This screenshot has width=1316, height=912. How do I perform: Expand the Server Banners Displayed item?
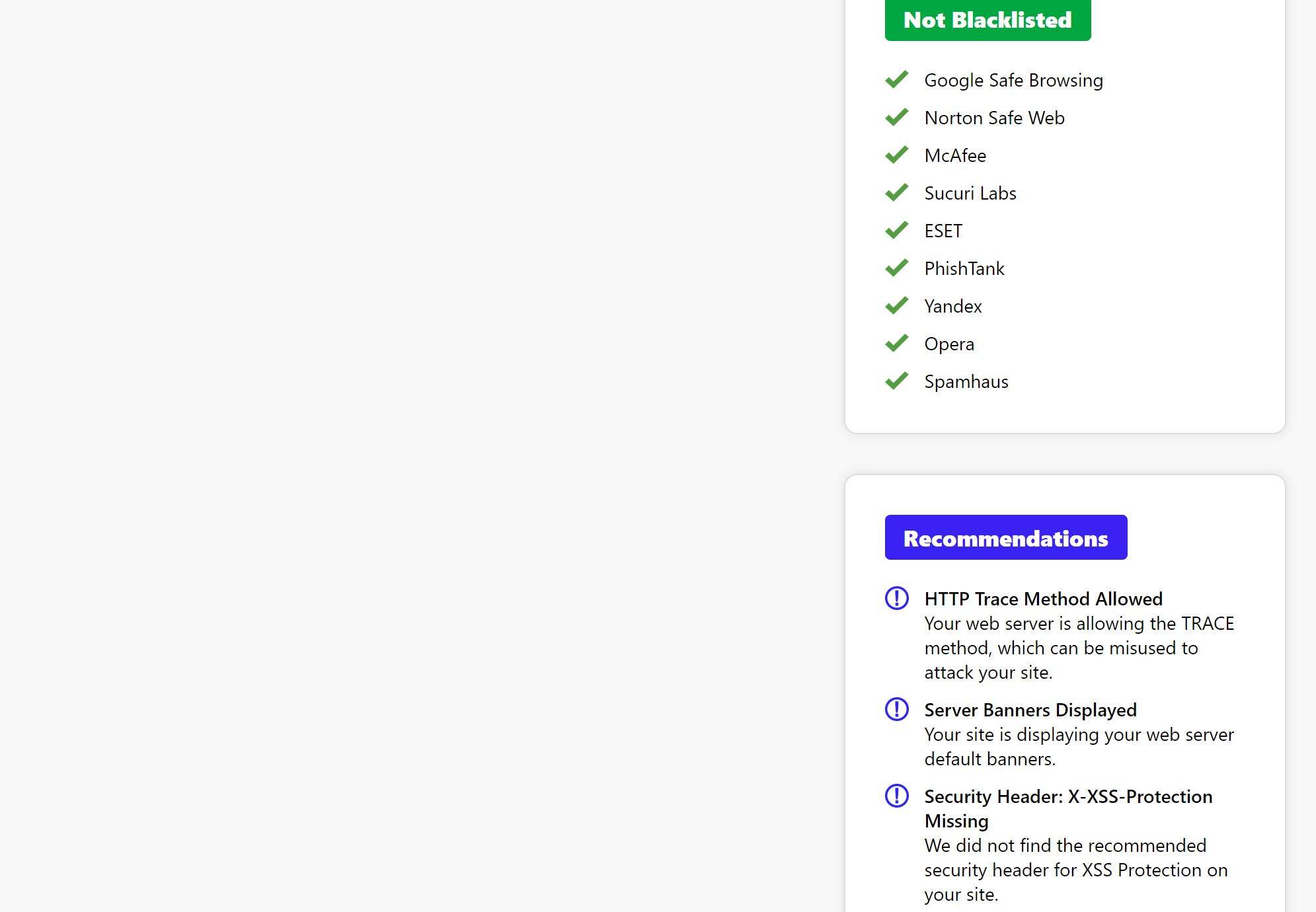coord(1030,710)
